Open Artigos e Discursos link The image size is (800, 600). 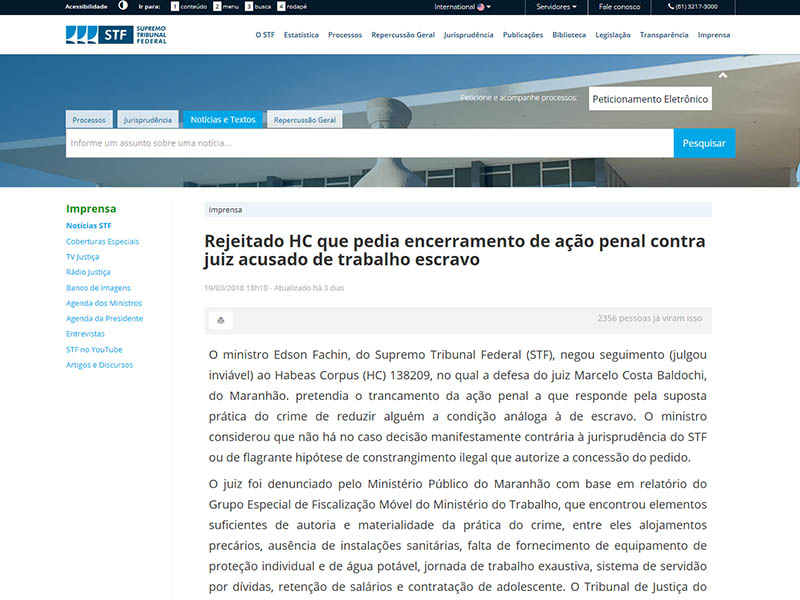pos(99,365)
